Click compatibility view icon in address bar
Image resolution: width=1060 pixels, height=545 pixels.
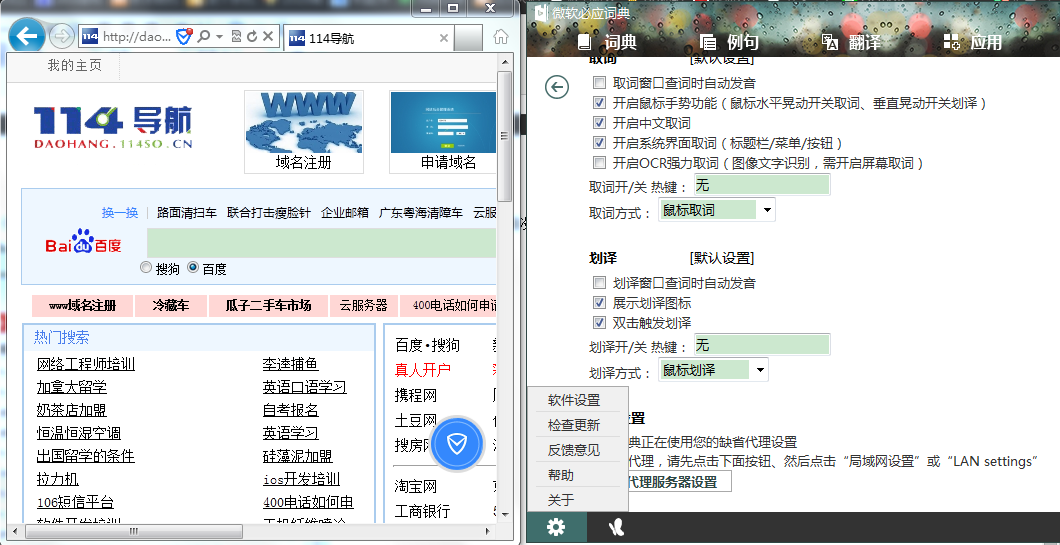coord(236,37)
